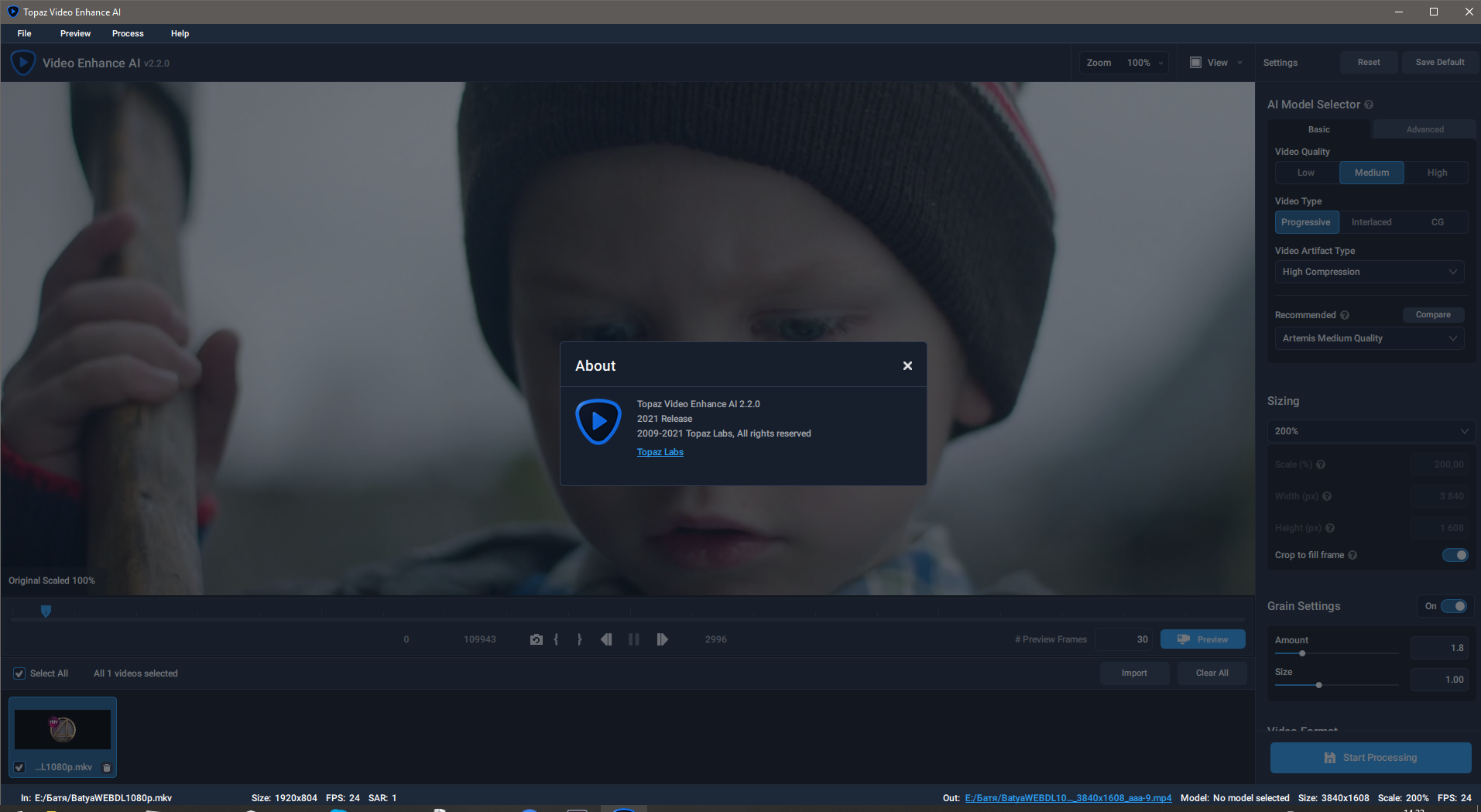Close the About dialog
The height and width of the screenshot is (812, 1481).
pos(907,365)
